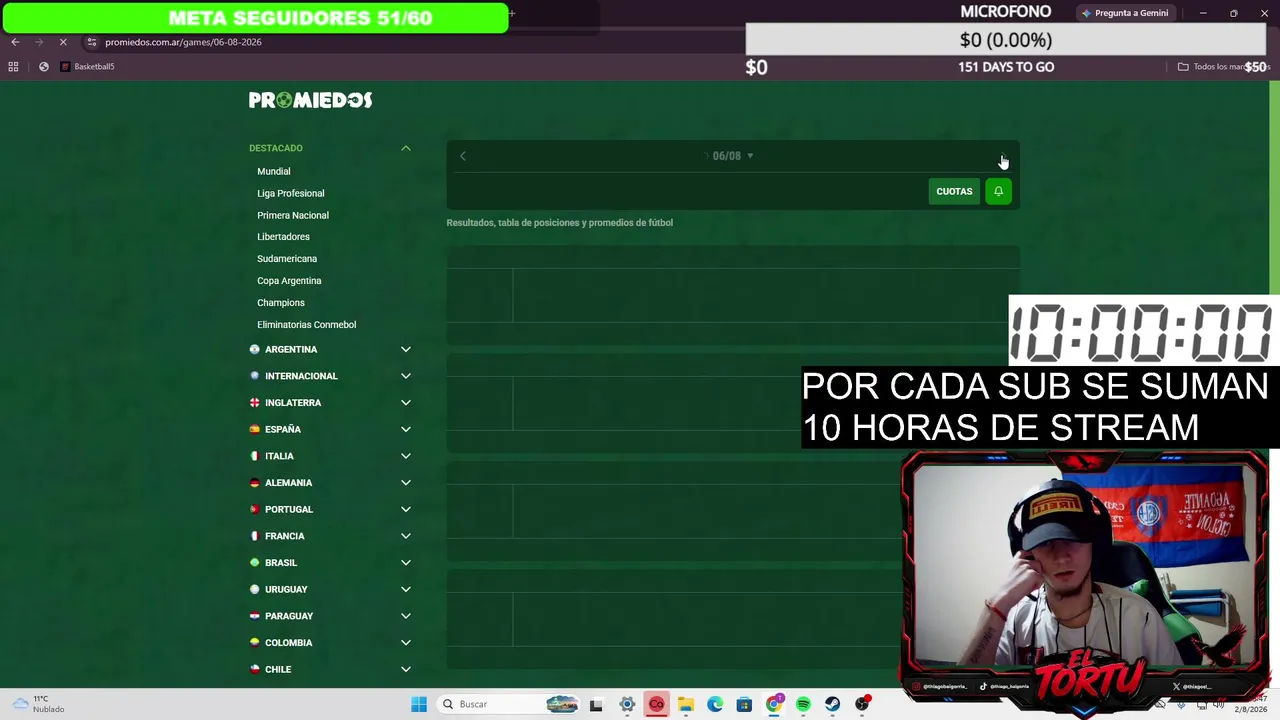Viewport: 1280px width, 720px height.
Task: Expand the Brasil section
Action: click(406, 563)
